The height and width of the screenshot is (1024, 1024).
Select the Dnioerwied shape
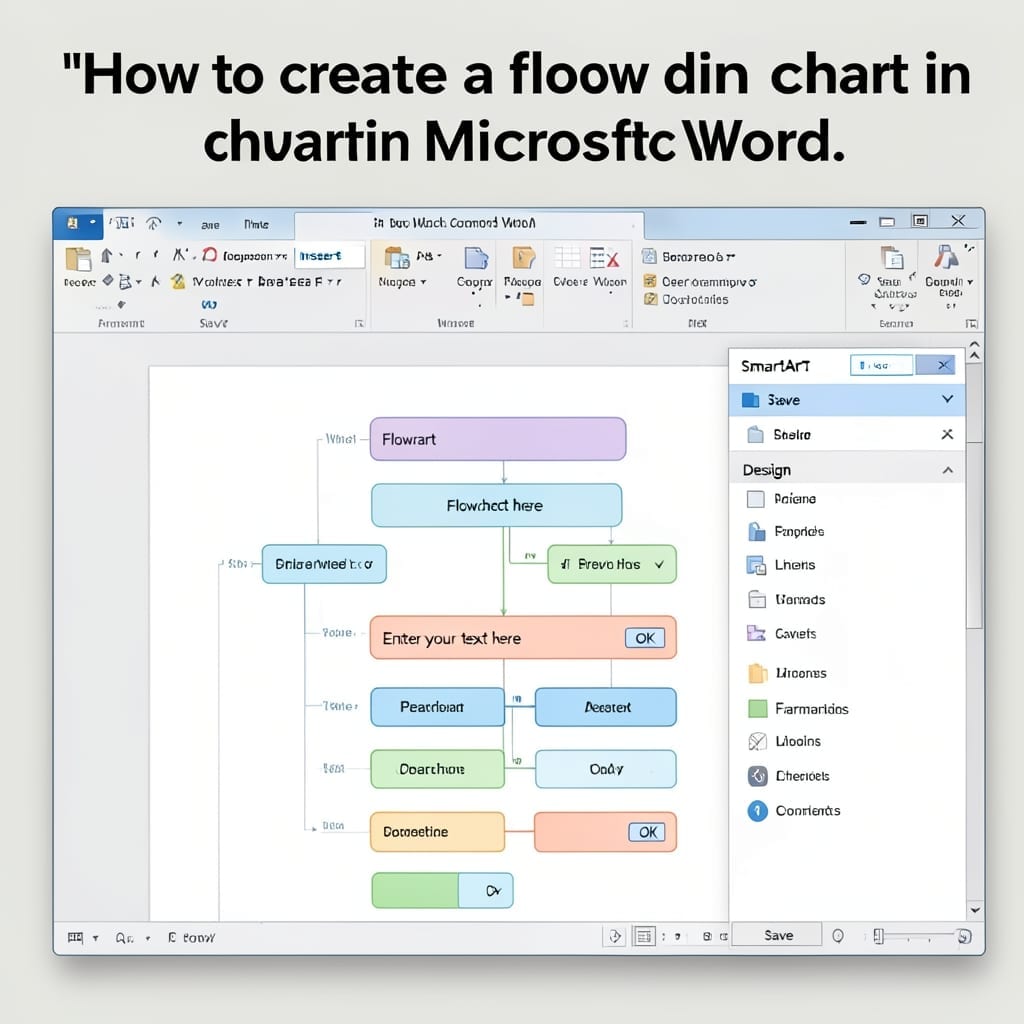tap(324, 564)
